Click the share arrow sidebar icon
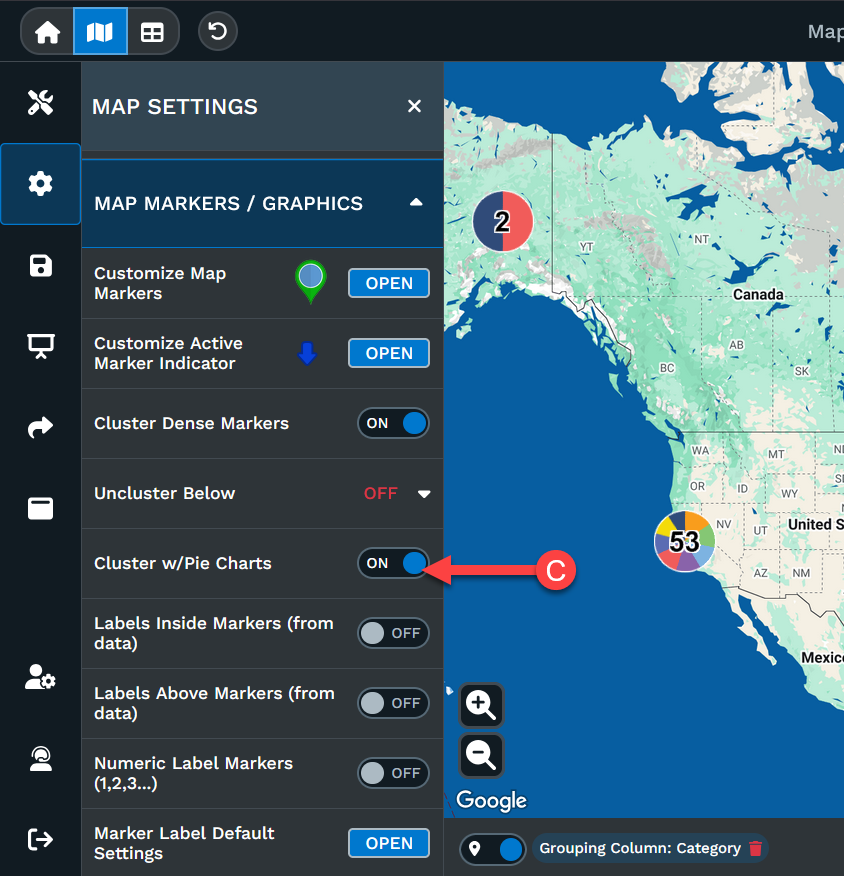 pos(40,427)
